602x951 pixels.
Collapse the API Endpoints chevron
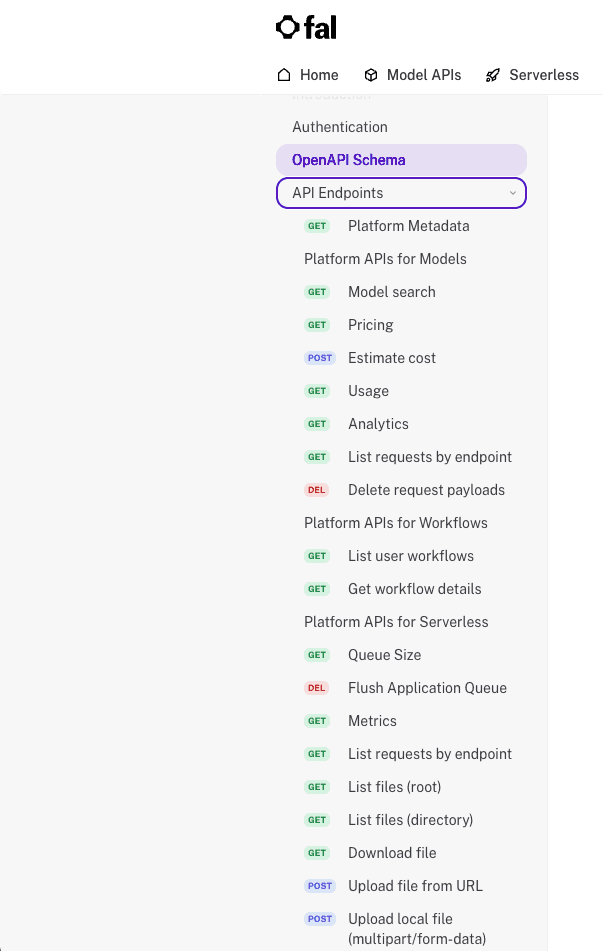513,193
